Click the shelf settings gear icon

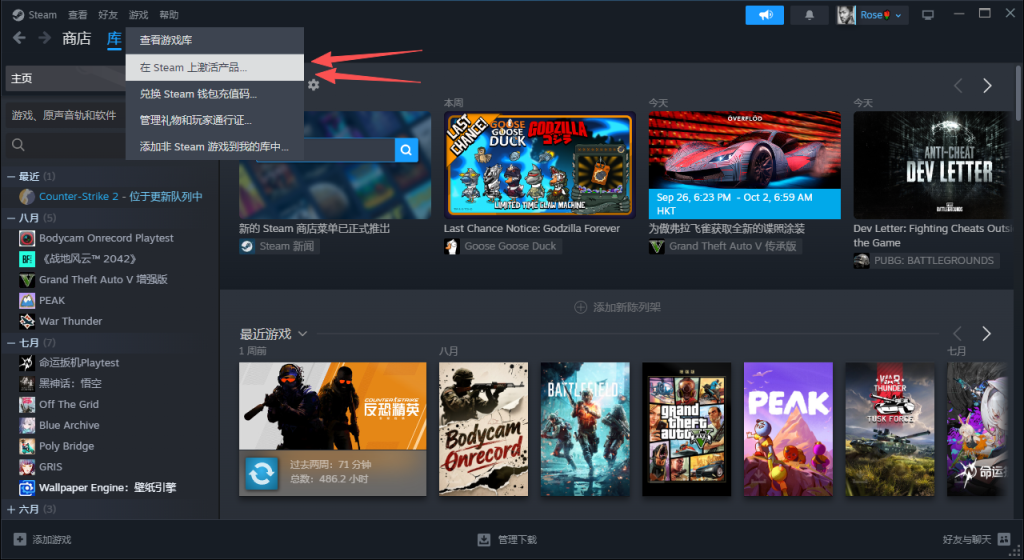pyautogui.click(x=314, y=85)
